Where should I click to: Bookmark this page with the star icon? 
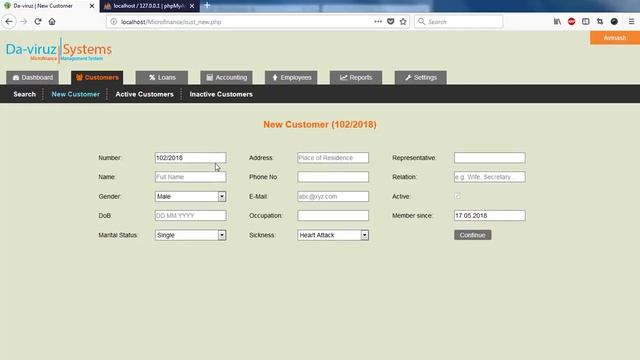(x=403, y=22)
